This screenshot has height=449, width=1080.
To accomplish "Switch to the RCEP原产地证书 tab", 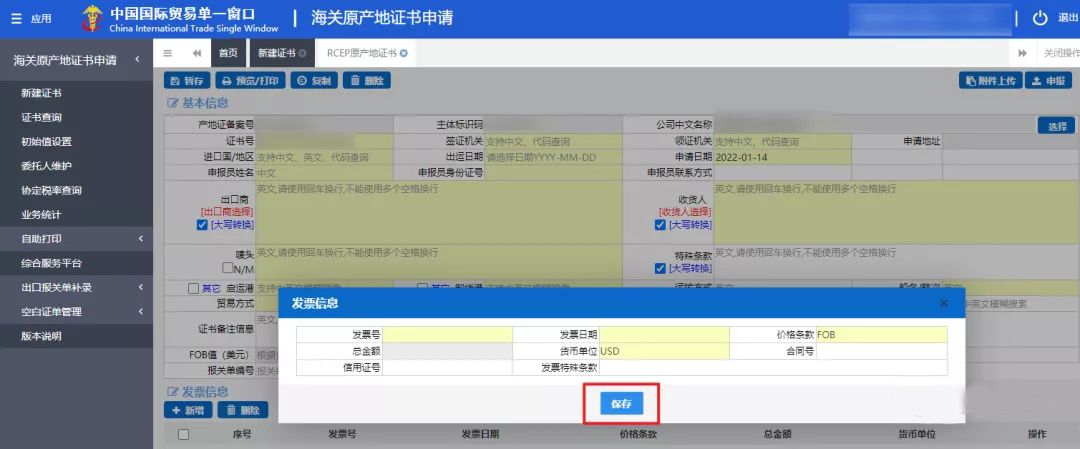I will (362, 53).
